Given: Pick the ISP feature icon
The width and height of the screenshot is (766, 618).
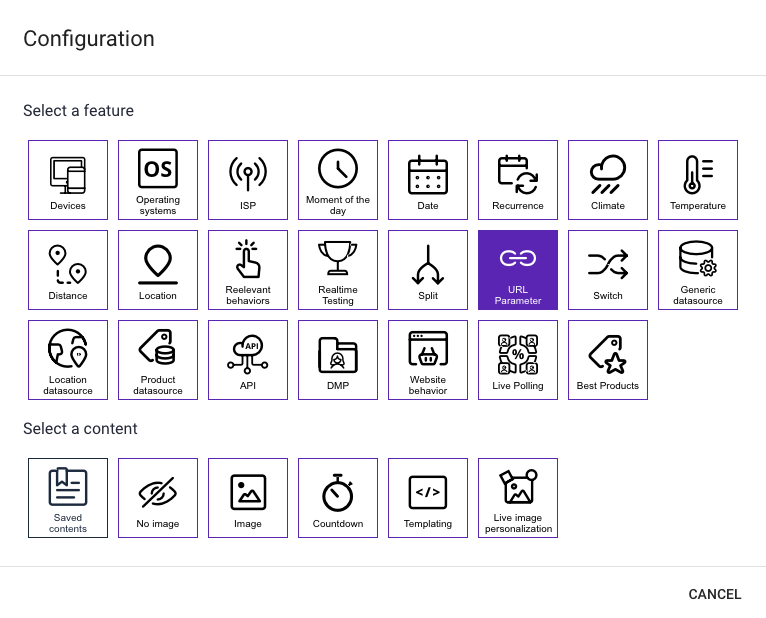Looking at the screenshot, I should (248, 180).
